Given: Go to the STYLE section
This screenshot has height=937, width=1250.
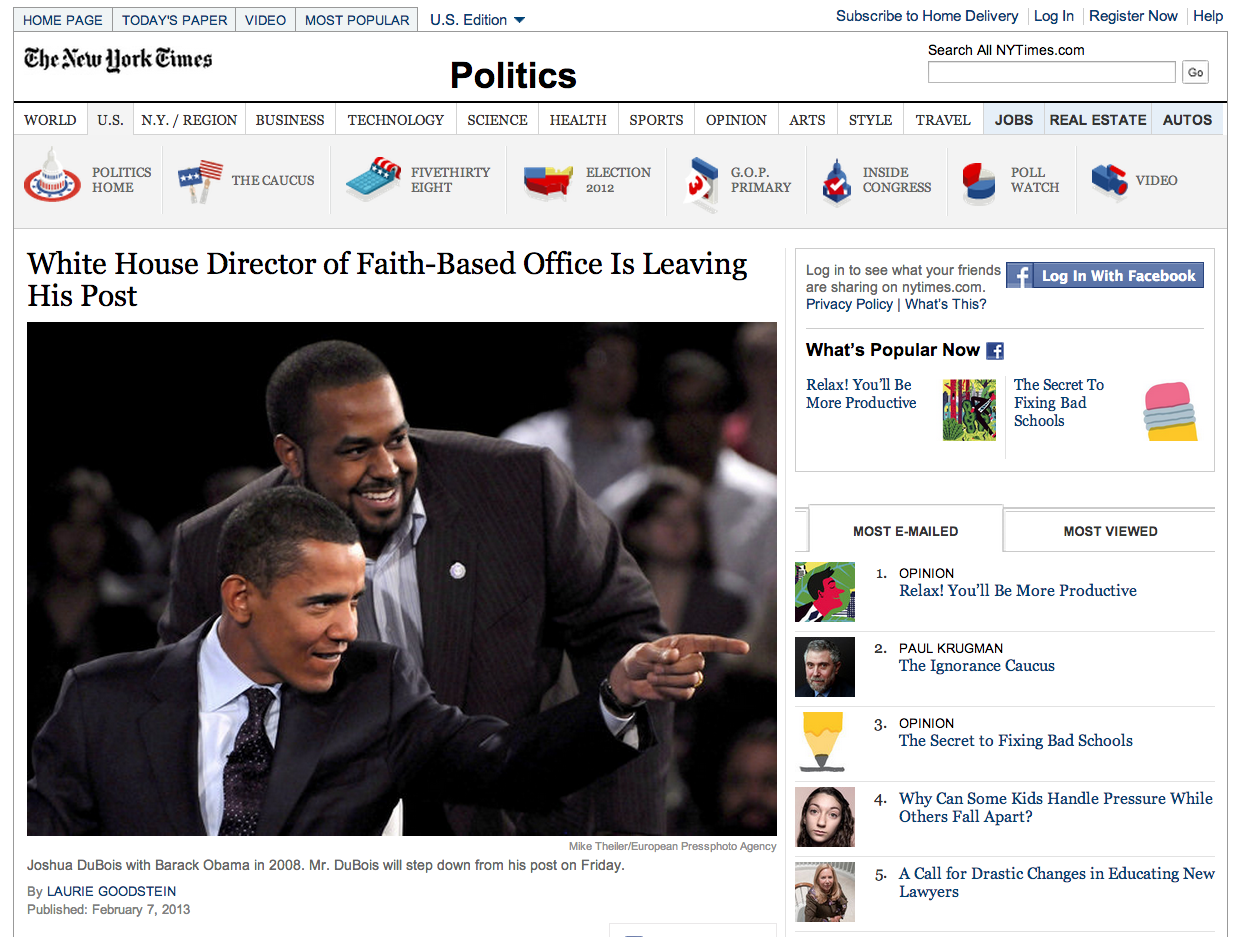Looking at the screenshot, I should click(x=870, y=120).
